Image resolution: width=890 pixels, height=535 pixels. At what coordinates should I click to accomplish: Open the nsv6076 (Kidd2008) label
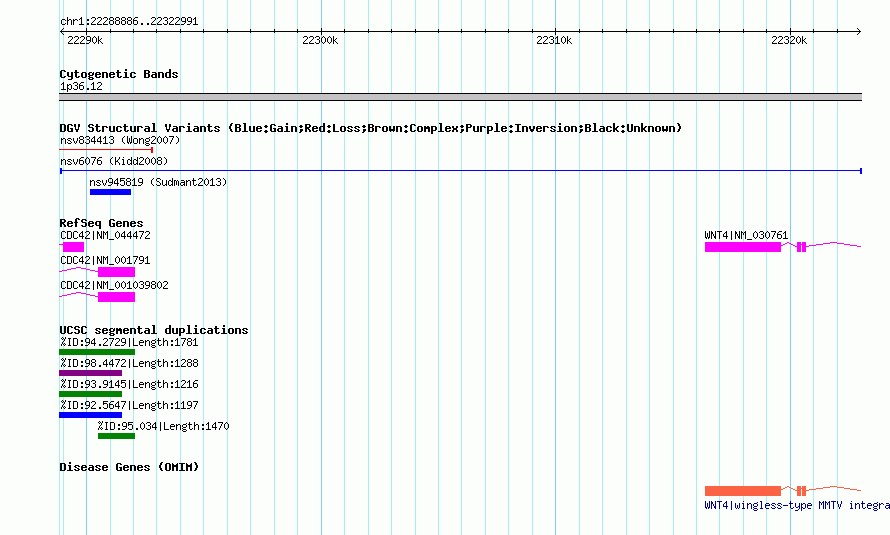(x=114, y=161)
